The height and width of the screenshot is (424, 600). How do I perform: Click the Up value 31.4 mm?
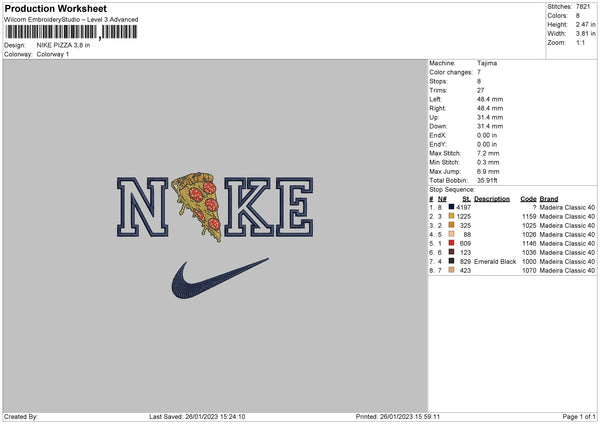[x=490, y=117]
